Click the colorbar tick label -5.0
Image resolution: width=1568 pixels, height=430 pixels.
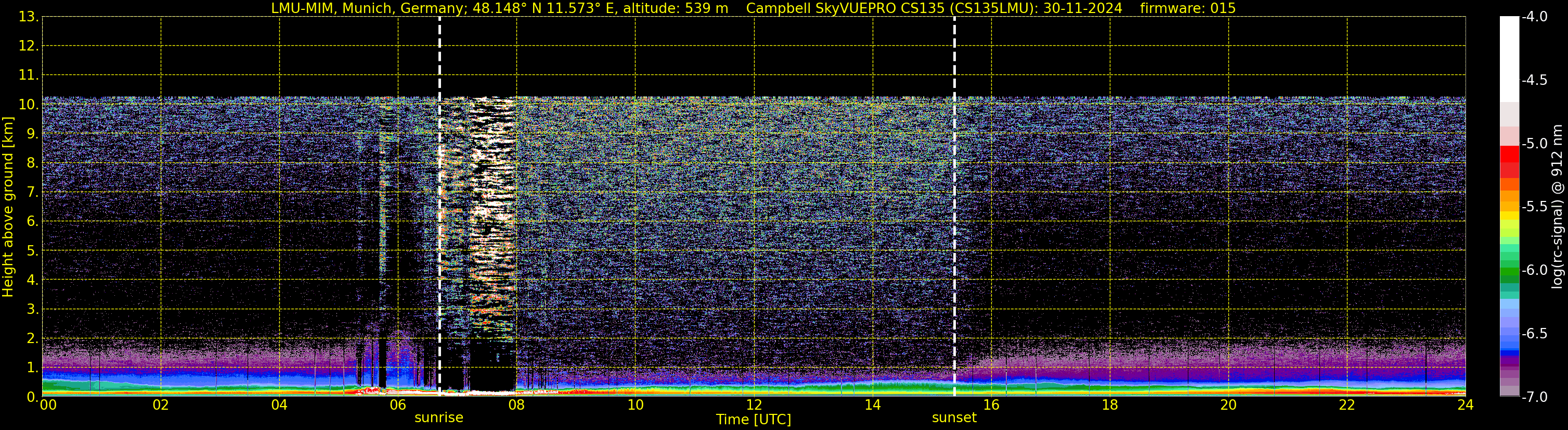[x=1534, y=144]
